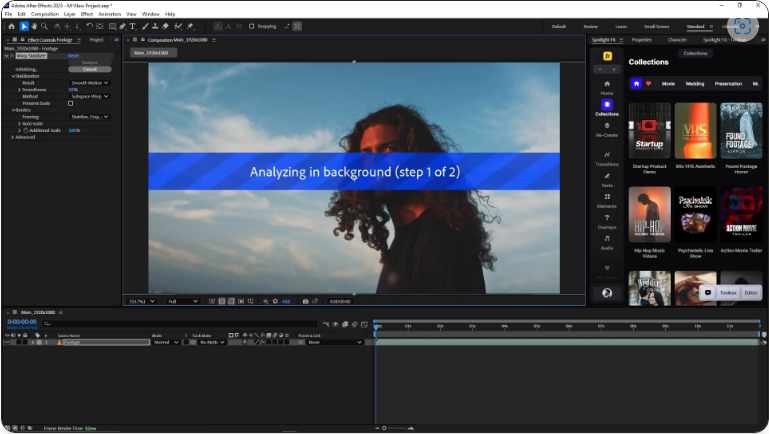Open Spotlight FX Home section

coord(607,87)
